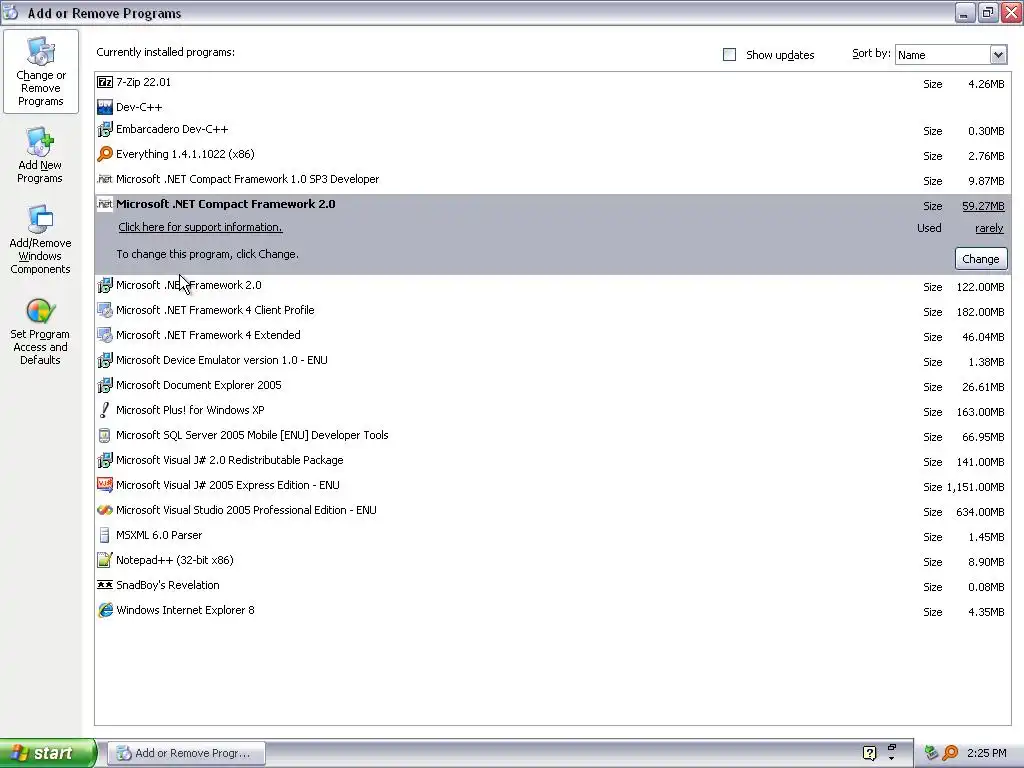The height and width of the screenshot is (768, 1024).
Task: Click the Embarcadero Dev-C++ installer icon
Action: 104,129
